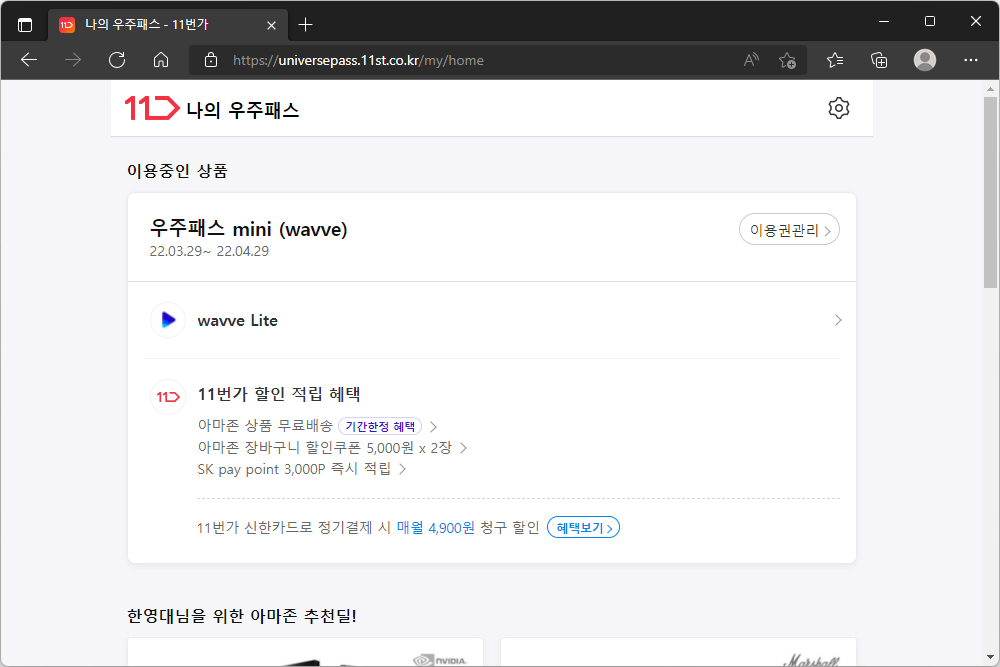Screen dimensions: 1000x667
Task: Open the browser profile avatar
Action: pos(925,60)
